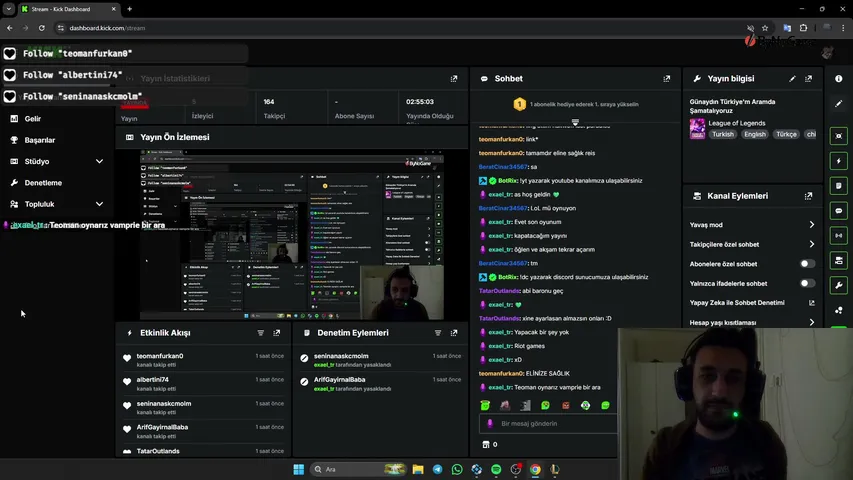Open Telegram from the taskbar
The width and height of the screenshot is (853, 480).
pyautogui.click(x=437, y=469)
